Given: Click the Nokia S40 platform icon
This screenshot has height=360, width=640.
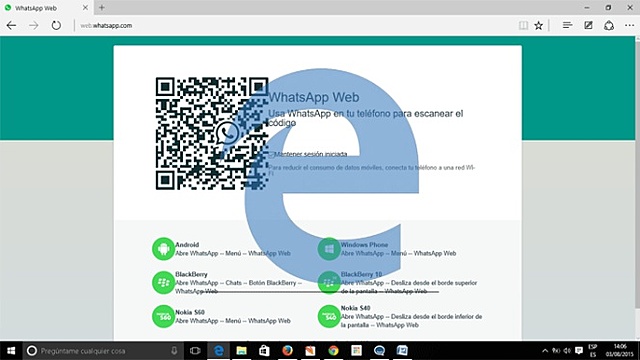Looking at the screenshot, I should [329, 316].
